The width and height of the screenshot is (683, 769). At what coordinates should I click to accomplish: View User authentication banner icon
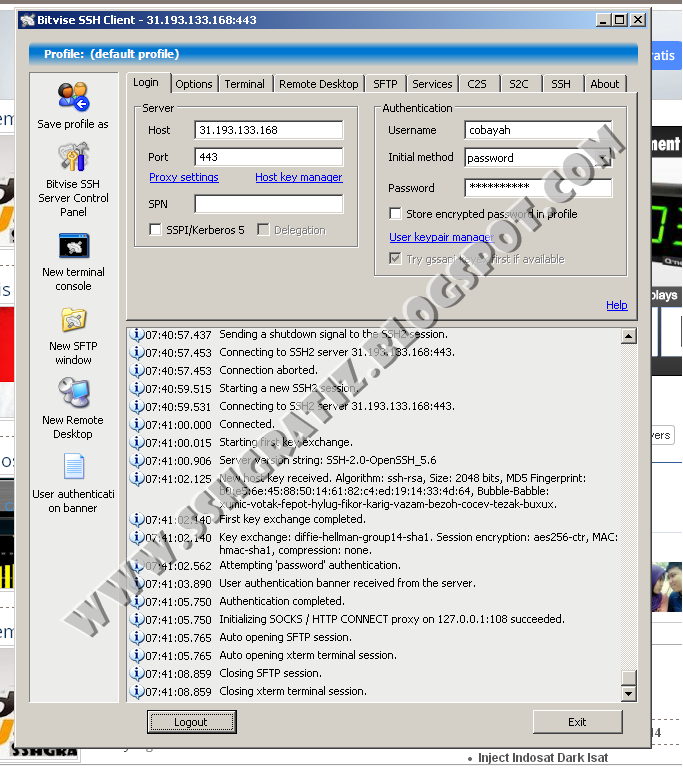[74, 466]
